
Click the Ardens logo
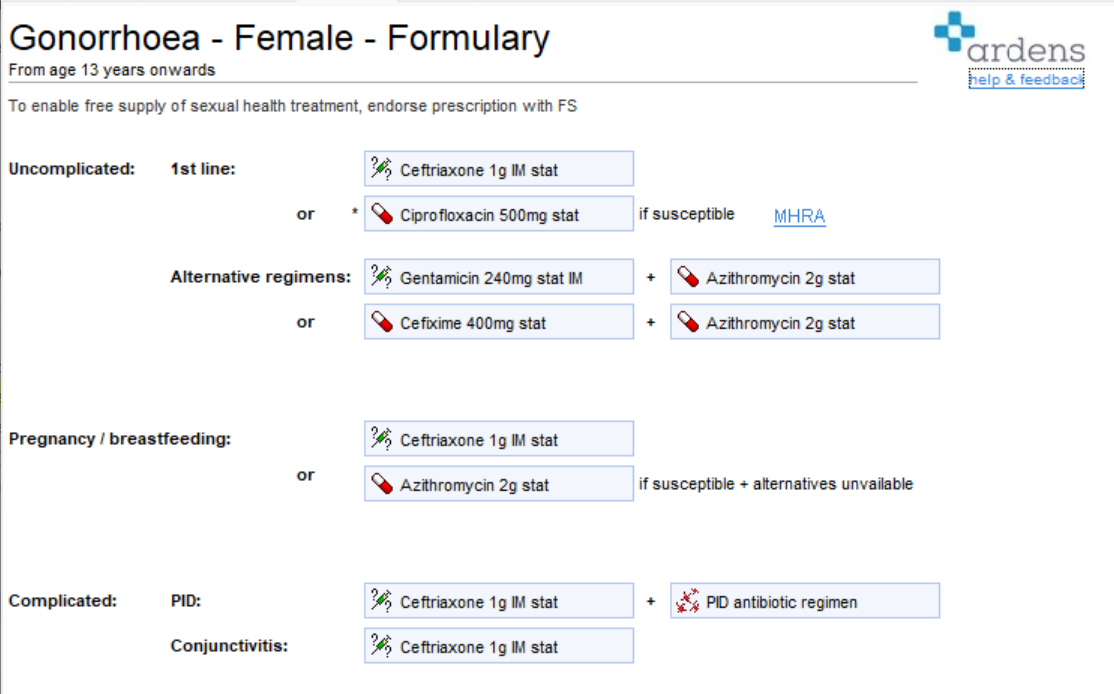point(1010,38)
